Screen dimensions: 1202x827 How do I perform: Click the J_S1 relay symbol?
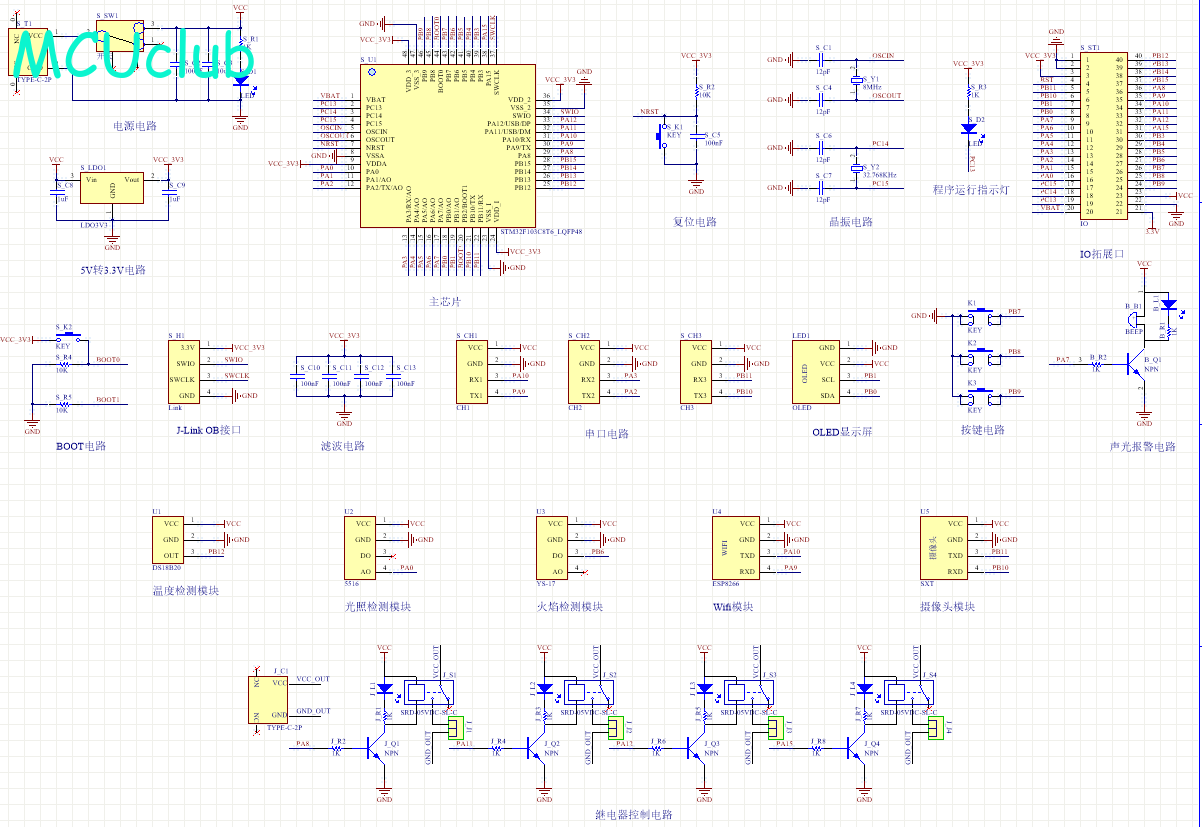pyautogui.click(x=428, y=691)
